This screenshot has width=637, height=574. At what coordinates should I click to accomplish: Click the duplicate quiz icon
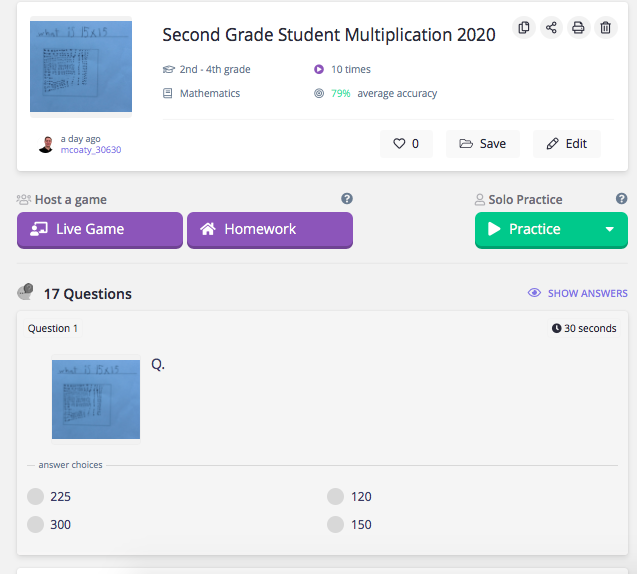[x=524, y=28]
